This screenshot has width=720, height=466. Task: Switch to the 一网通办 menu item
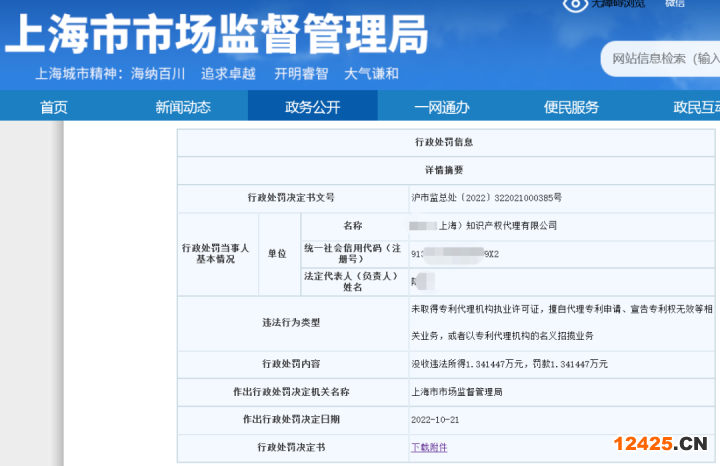tap(441, 107)
